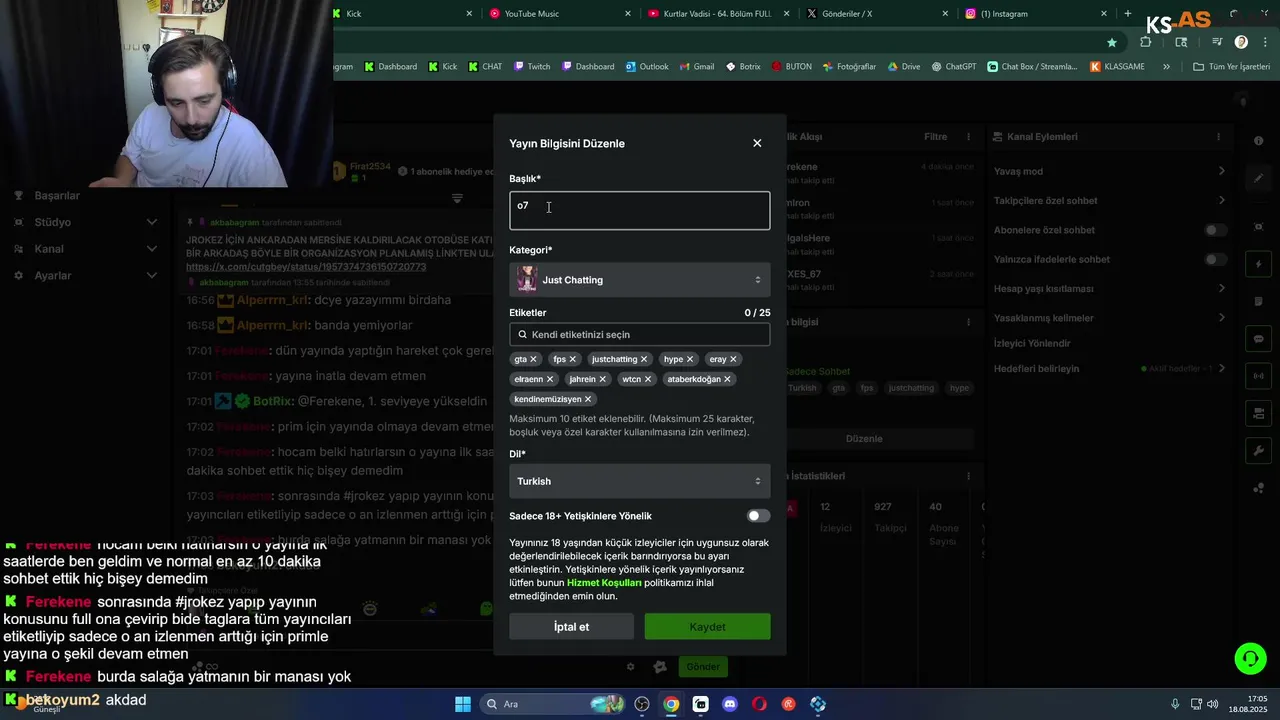Open the Dil Turkish language dropdown
Screen dimensions: 1280x720
pyautogui.click(x=640, y=481)
